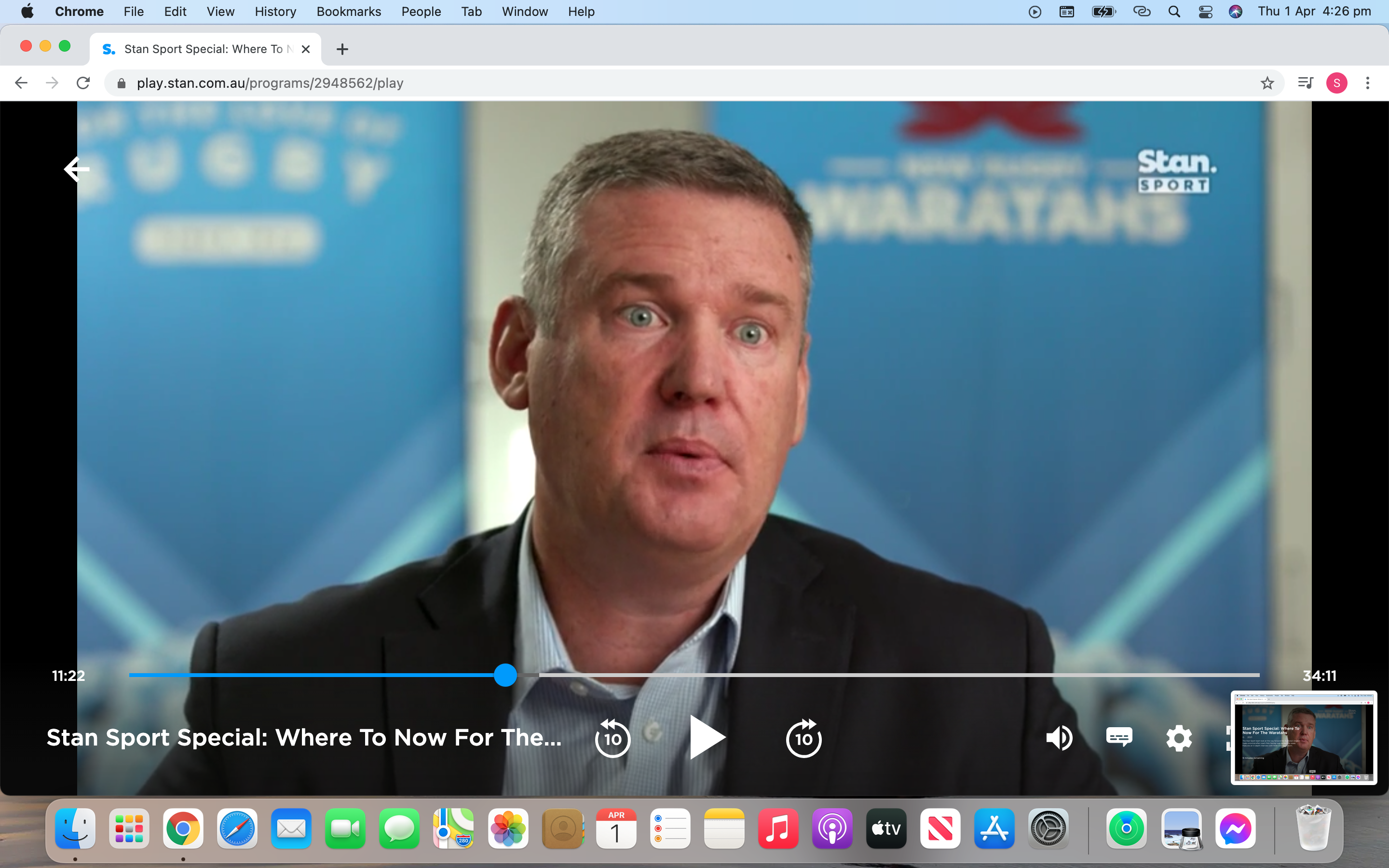Click the screenshot preview thumbnail
This screenshot has width=1389, height=868.
point(1304,737)
